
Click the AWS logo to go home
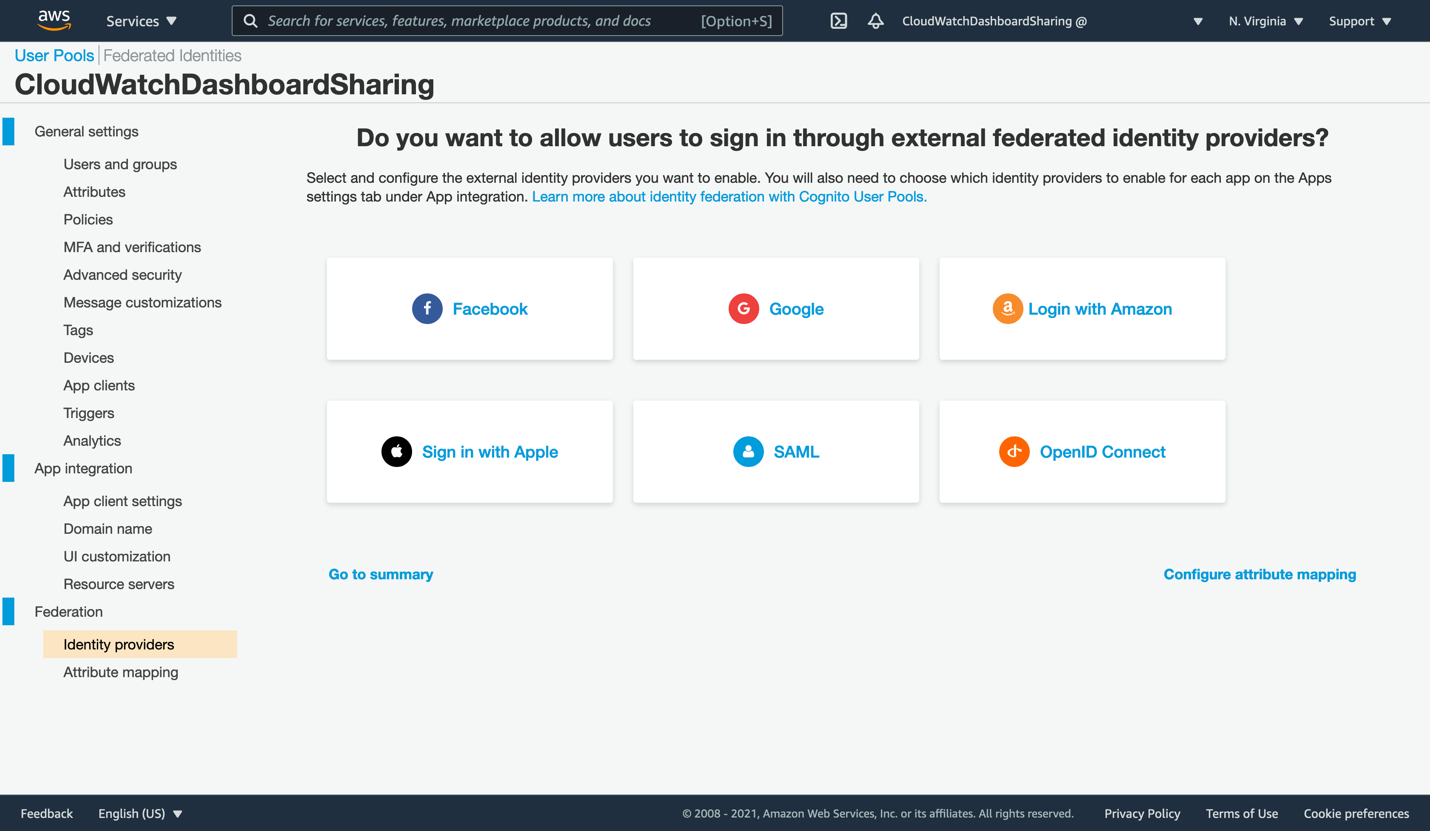click(54, 20)
